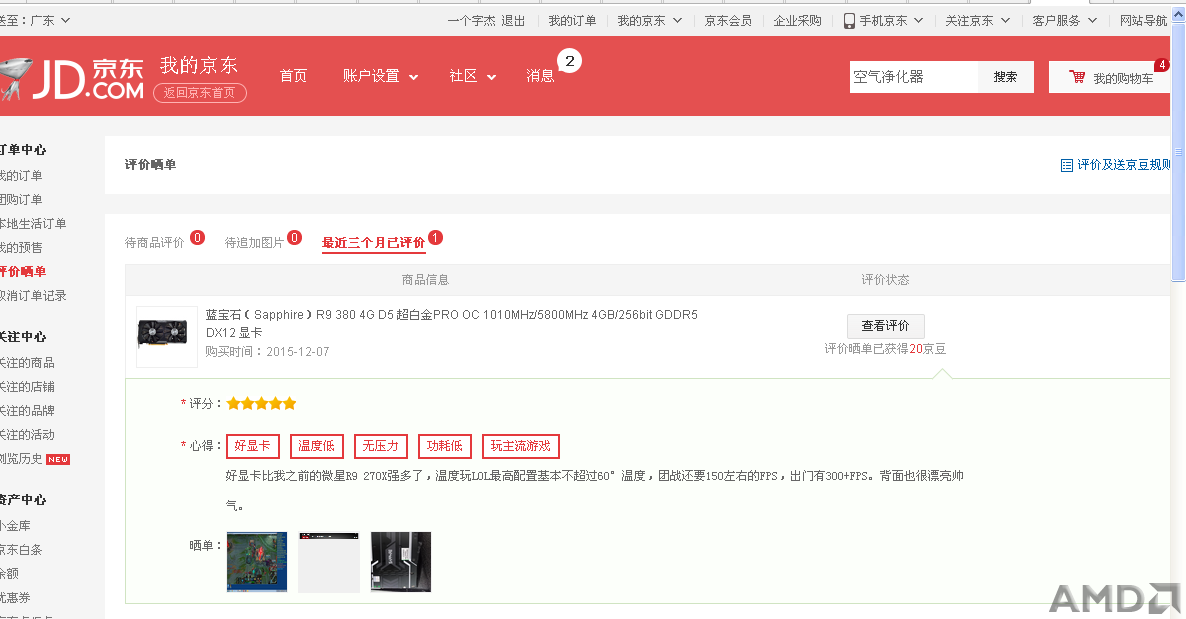Open 小金库 in the sidebar
The height and width of the screenshot is (619, 1186).
tap(15, 526)
